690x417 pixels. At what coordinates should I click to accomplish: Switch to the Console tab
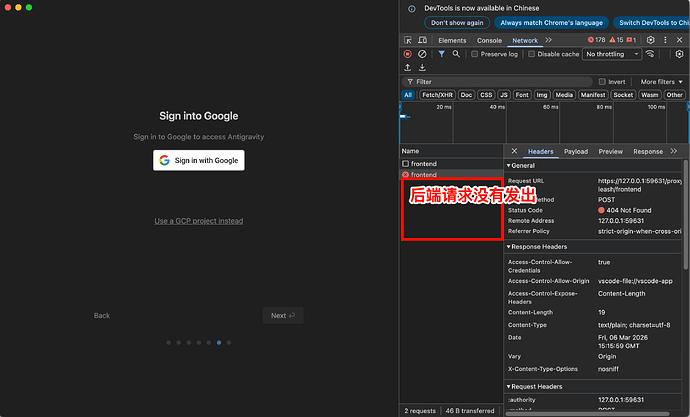(x=489, y=40)
